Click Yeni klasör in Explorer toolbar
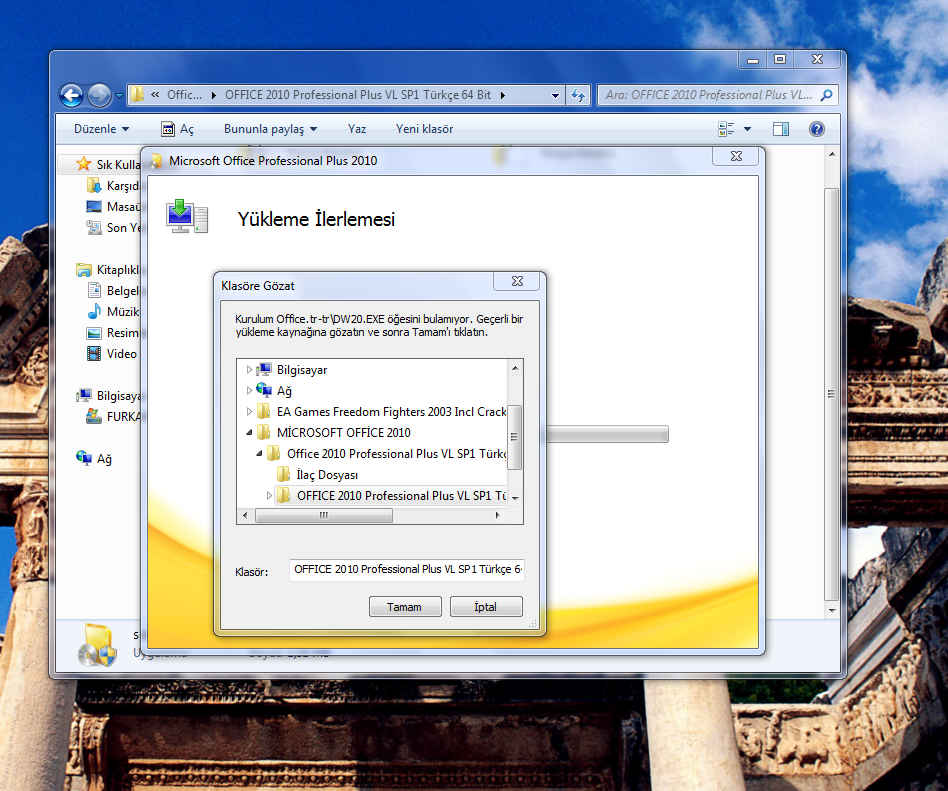The width and height of the screenshot is (948, 791). [424, 129]
